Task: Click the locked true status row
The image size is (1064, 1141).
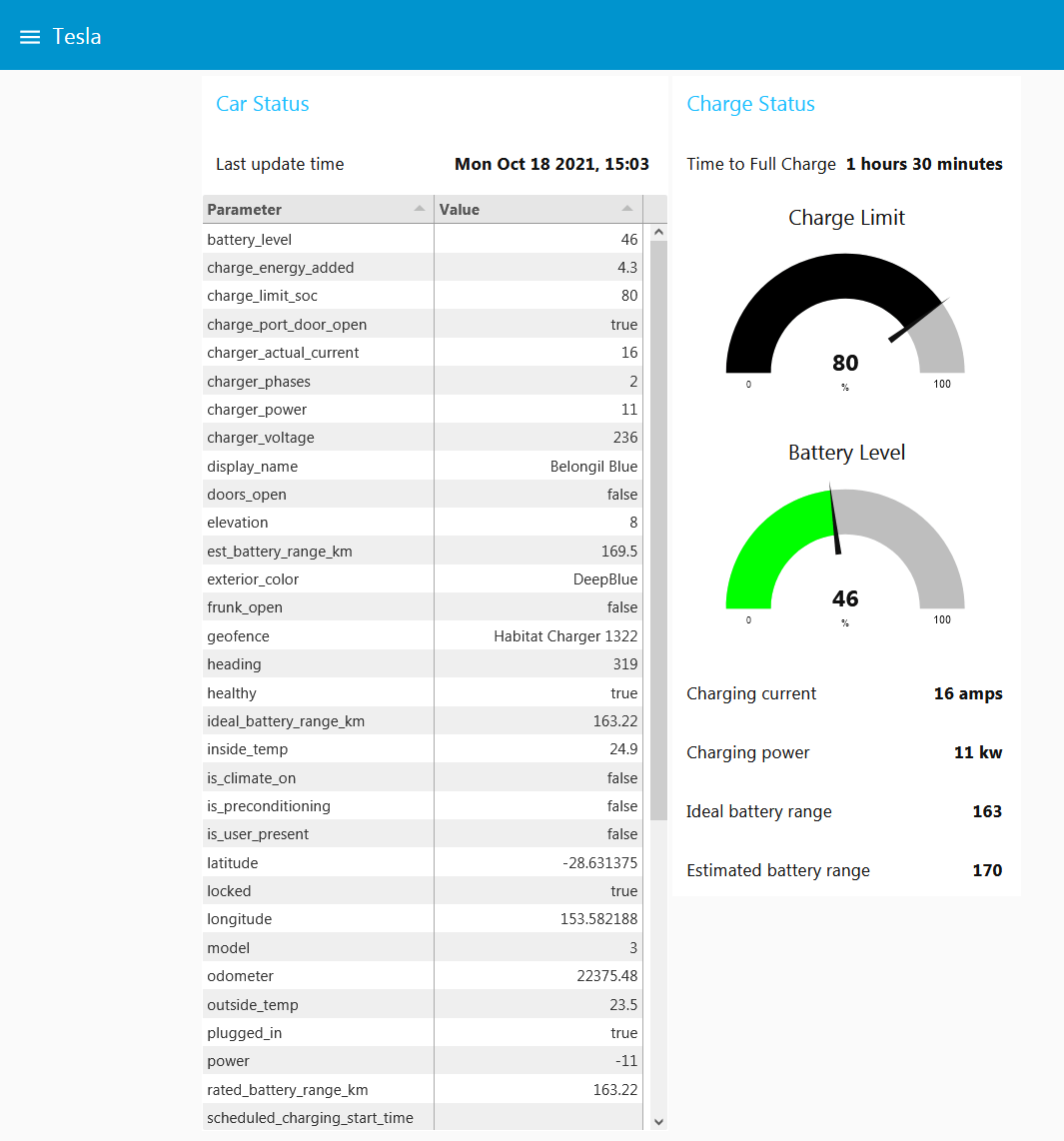Action: tap(420, 890)
